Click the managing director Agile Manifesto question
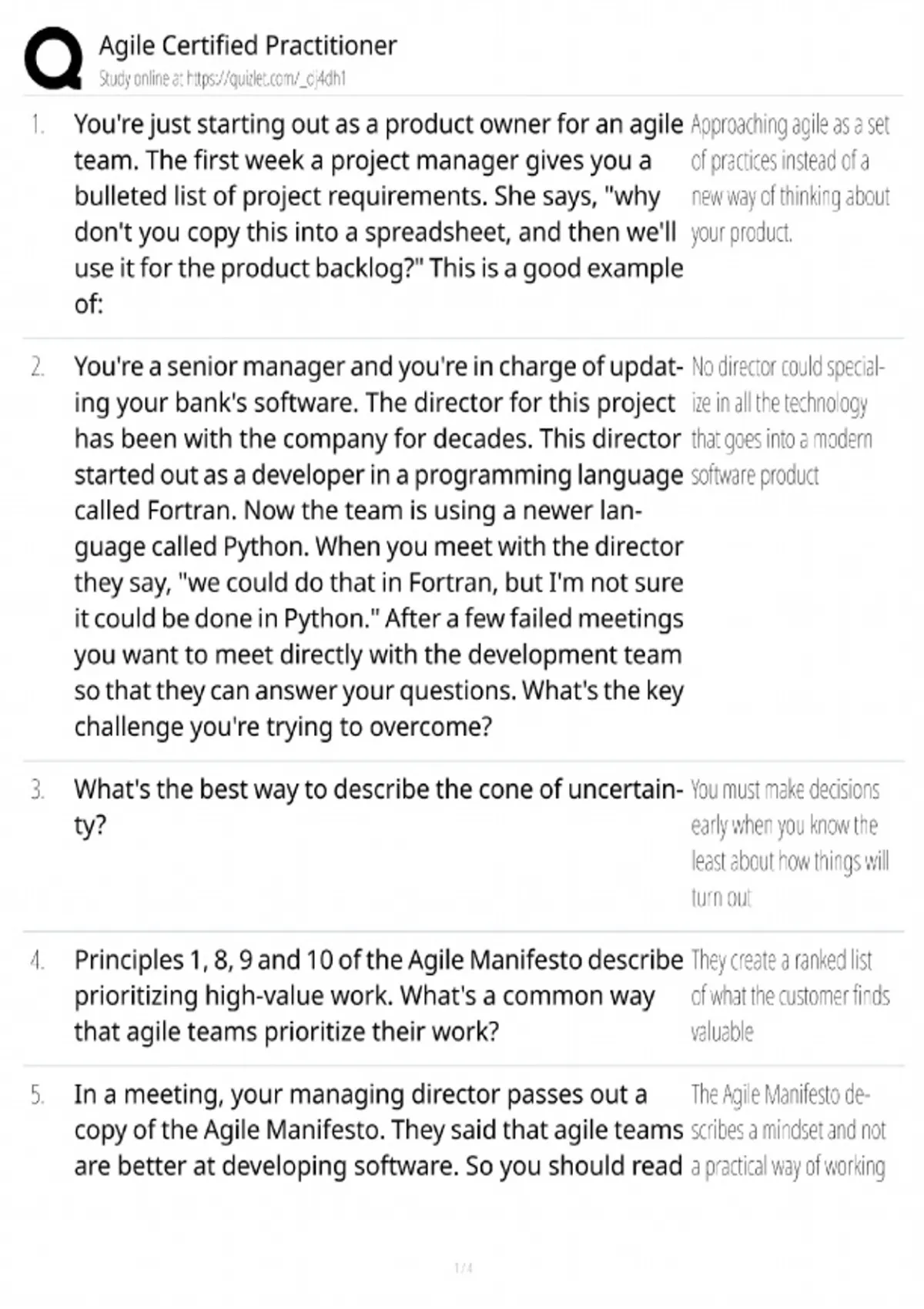Screen dimensions: 924x1309 (378, 1130)
